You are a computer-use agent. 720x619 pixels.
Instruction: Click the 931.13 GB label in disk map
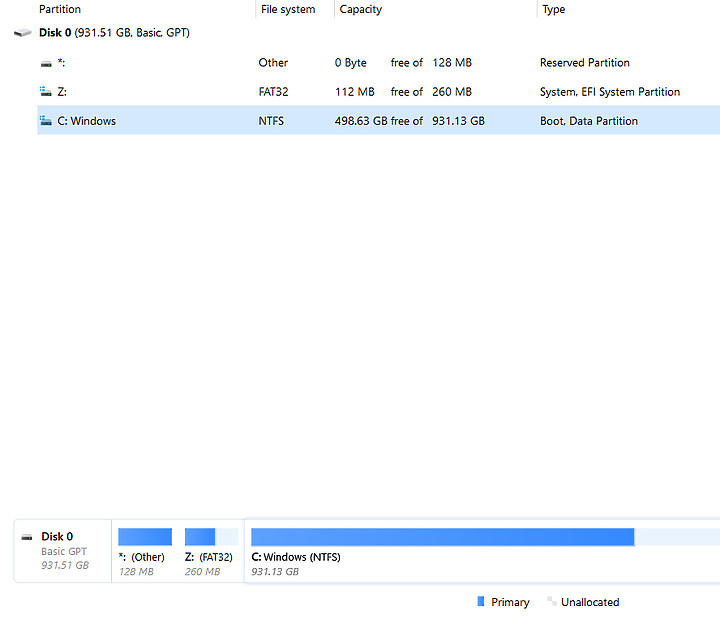(275, 572)
